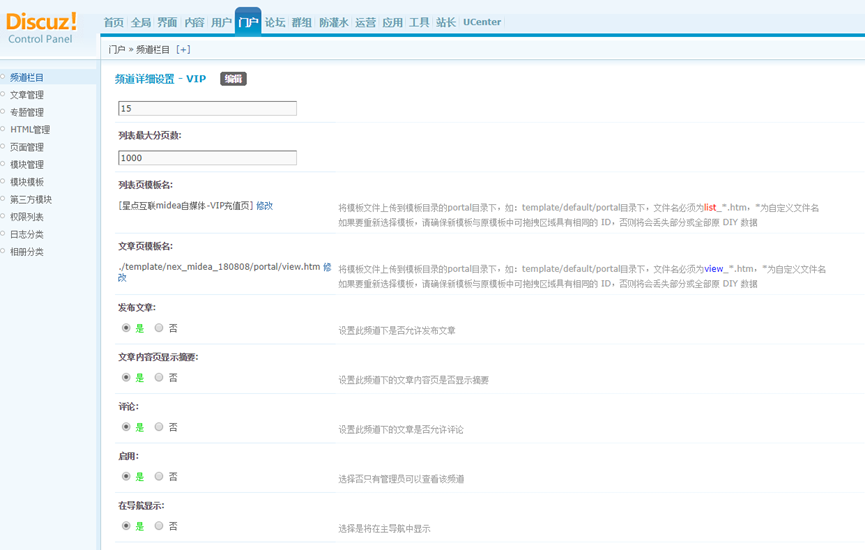Open 文章管理 in the sidebar
Image resolution: width=865 pixels, height=550 pixels.
(x=26, y=95)
